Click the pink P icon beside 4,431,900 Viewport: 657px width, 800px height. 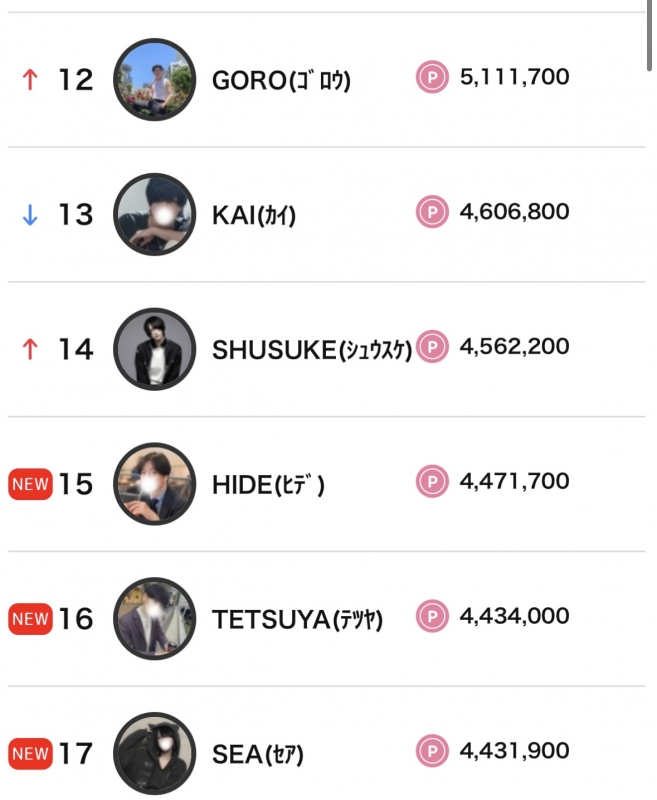432,752
